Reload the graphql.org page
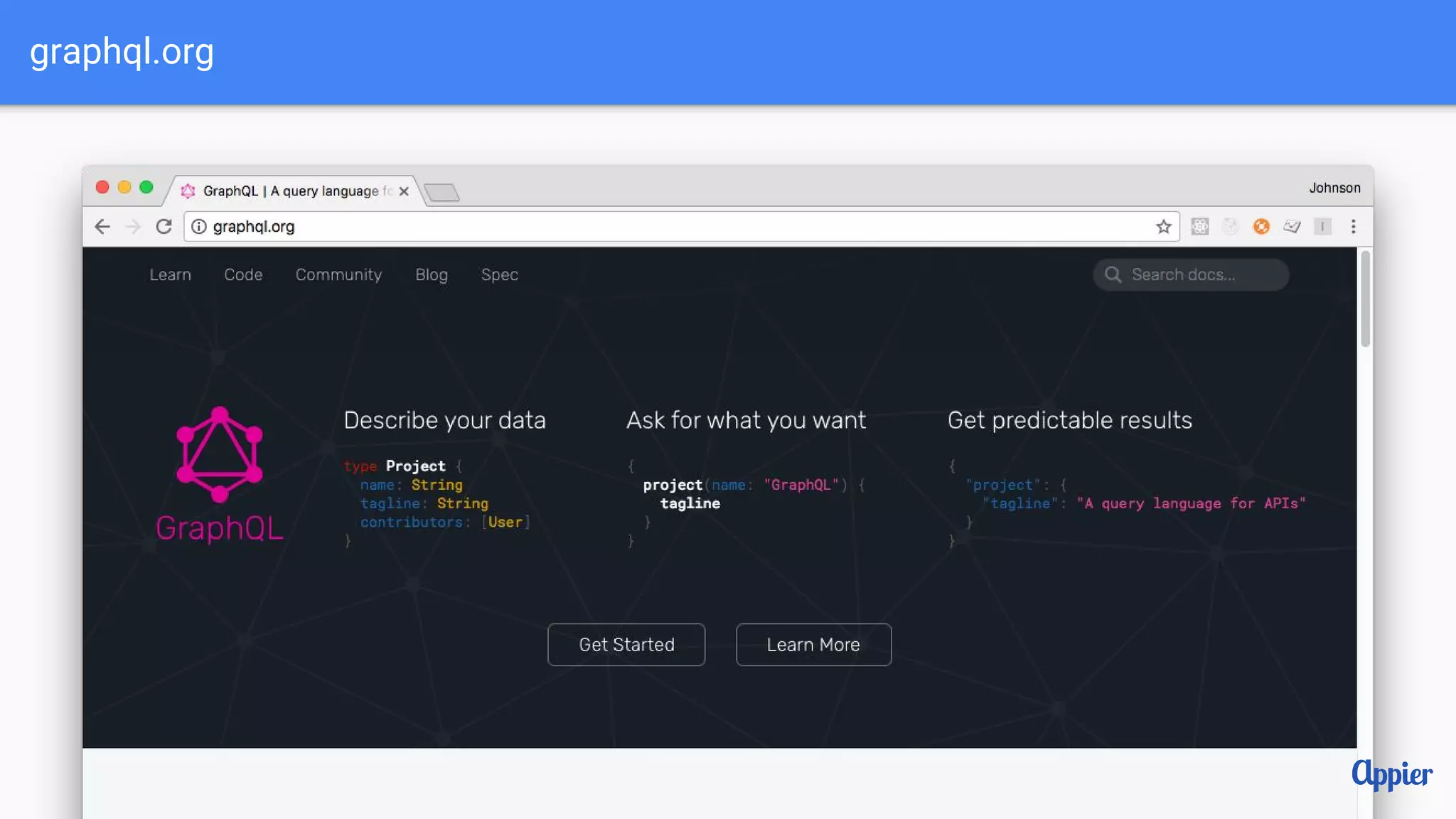The height and width of the screenshot is (819, 1456). tap(164, 226)
